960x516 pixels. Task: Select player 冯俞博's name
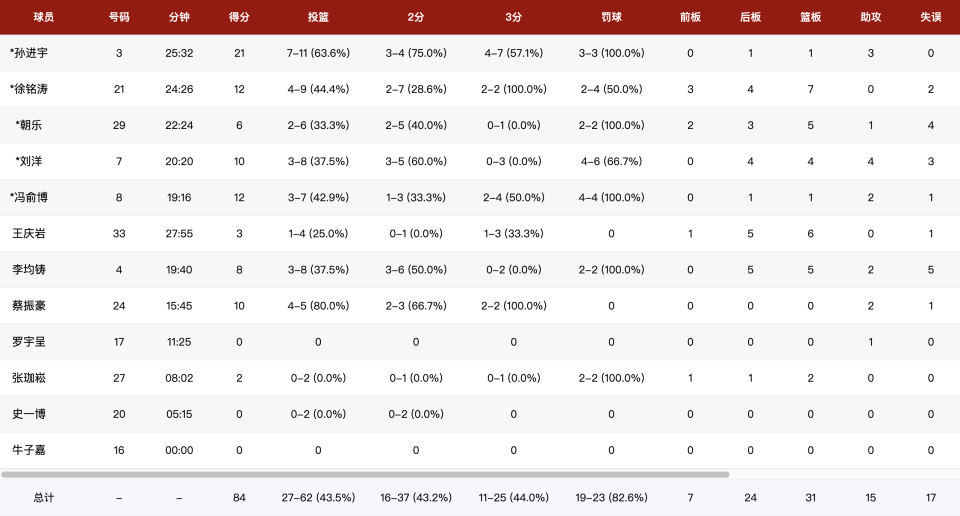point(29,198)
